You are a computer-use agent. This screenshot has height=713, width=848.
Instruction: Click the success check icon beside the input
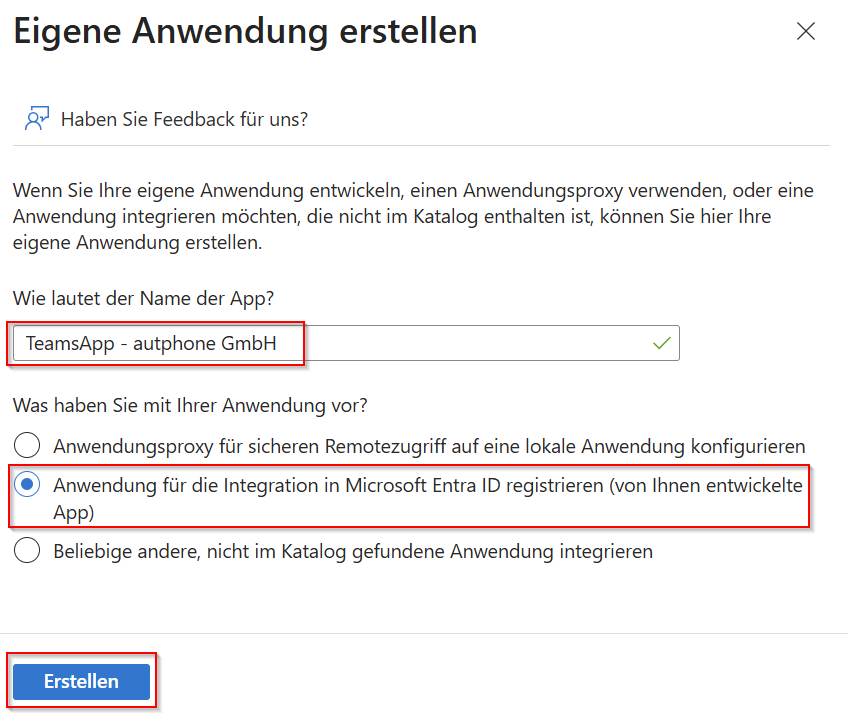coord(659,342)
